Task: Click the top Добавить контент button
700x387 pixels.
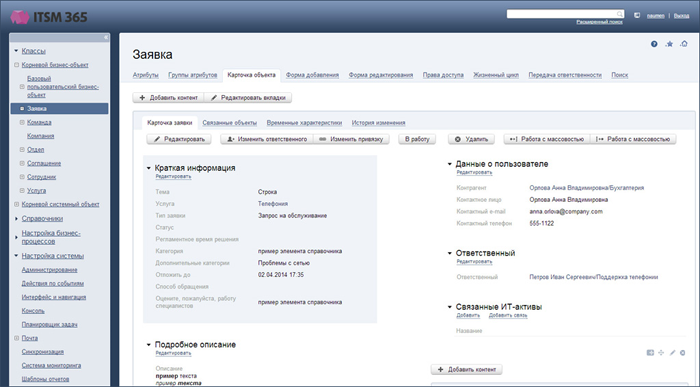Action: pyautogui.click(x=168, y=98)
